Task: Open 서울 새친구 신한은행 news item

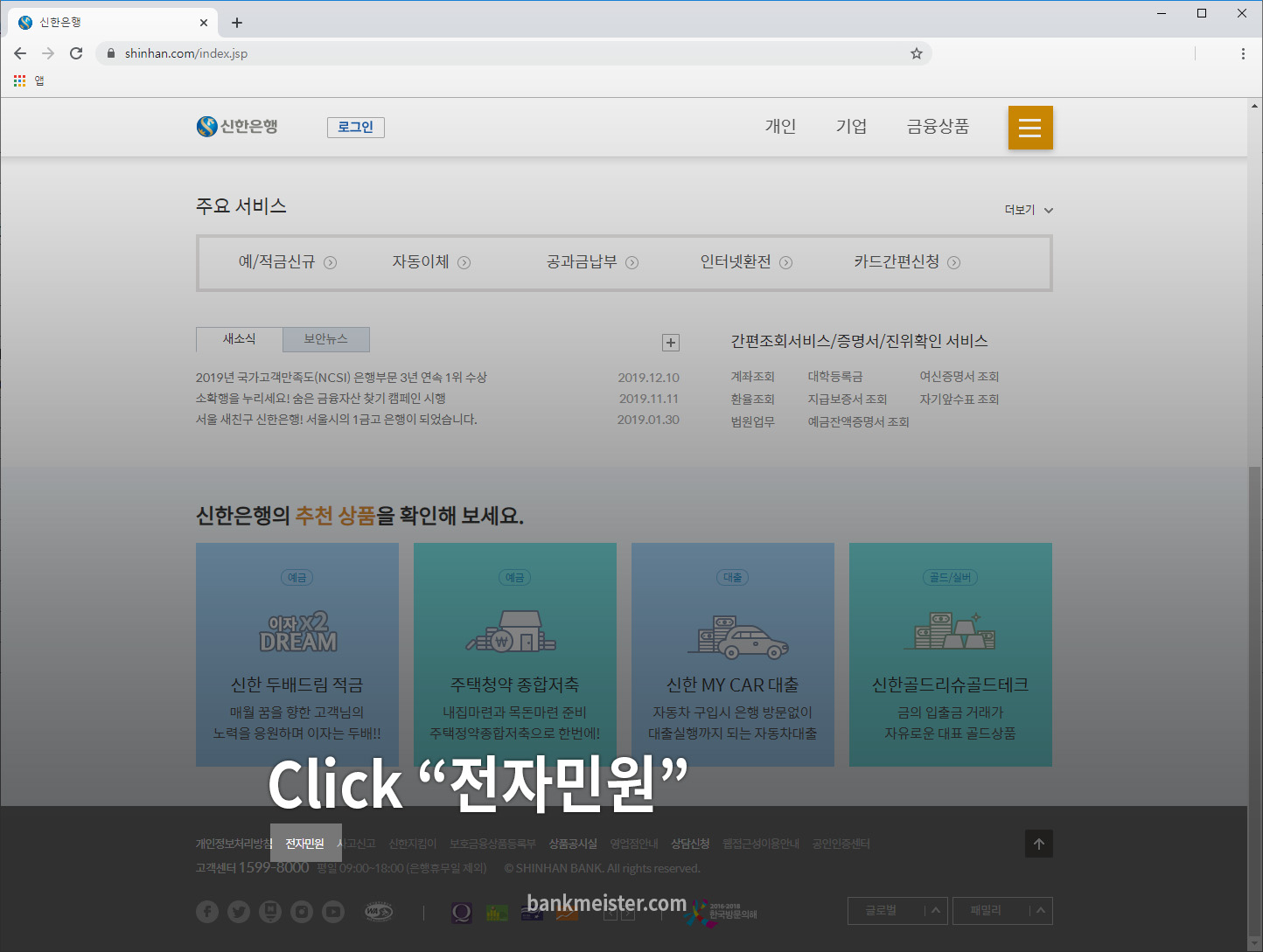Action: click(337, 420)
